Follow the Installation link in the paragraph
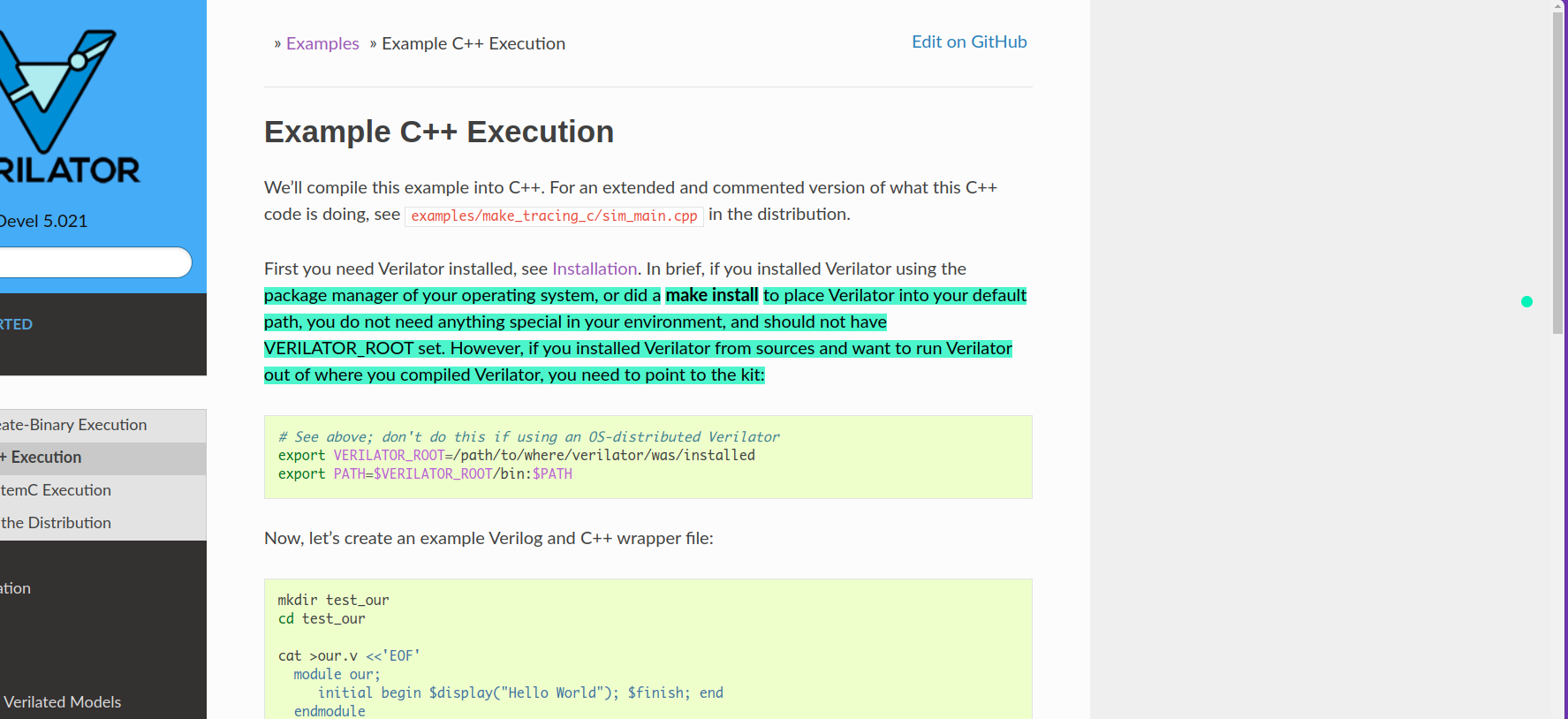Screen dimensions: 1568x719 pyautogui.click(x=595, y=269)
